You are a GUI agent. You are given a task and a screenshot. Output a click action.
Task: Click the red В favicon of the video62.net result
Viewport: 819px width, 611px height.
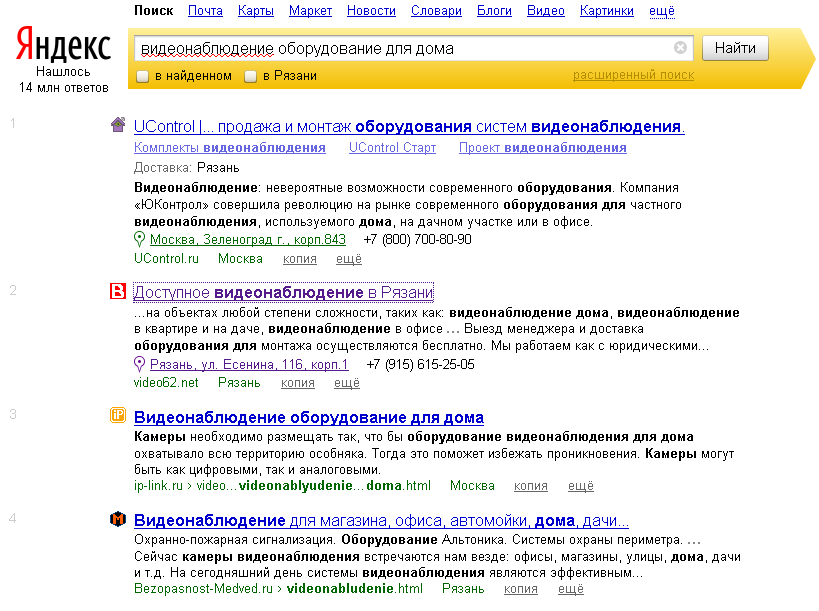pyautogui.click(x=117, y=293)
